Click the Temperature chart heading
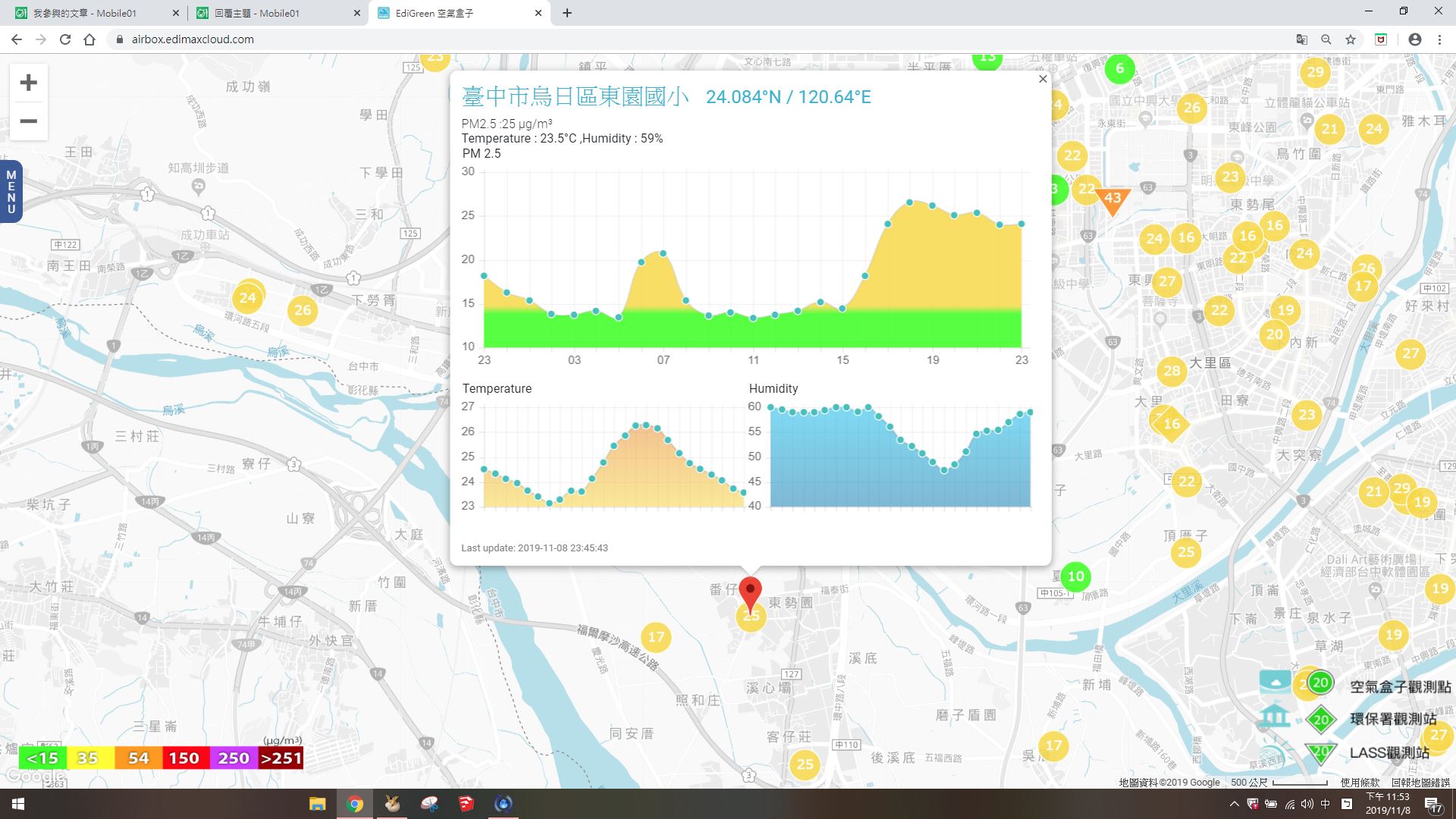1456x819 pixels. pos(497,388)
